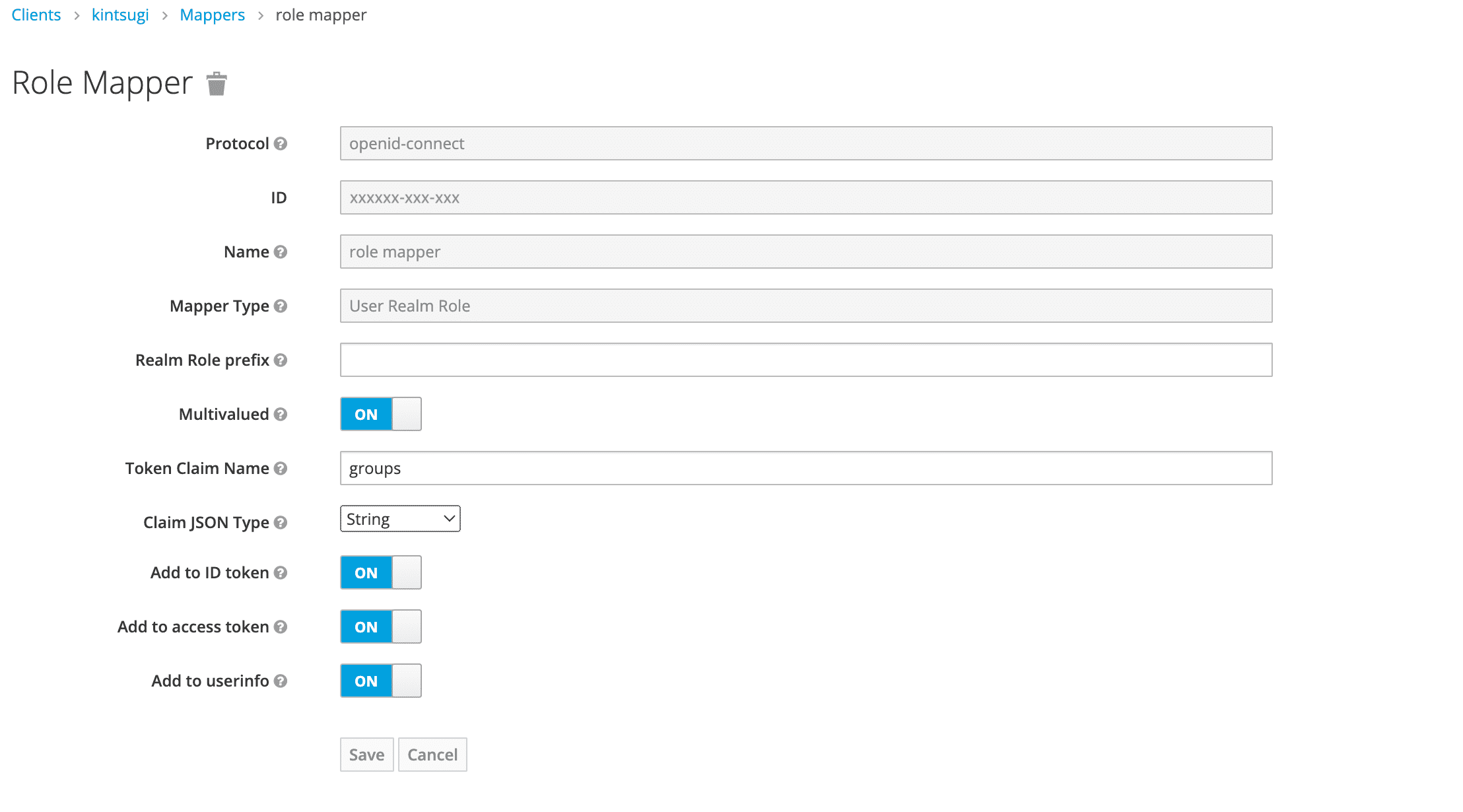The width and height of the screenshot is (1463, 812).
Task: Go back to Mappers list
Action: coord(212,15)
